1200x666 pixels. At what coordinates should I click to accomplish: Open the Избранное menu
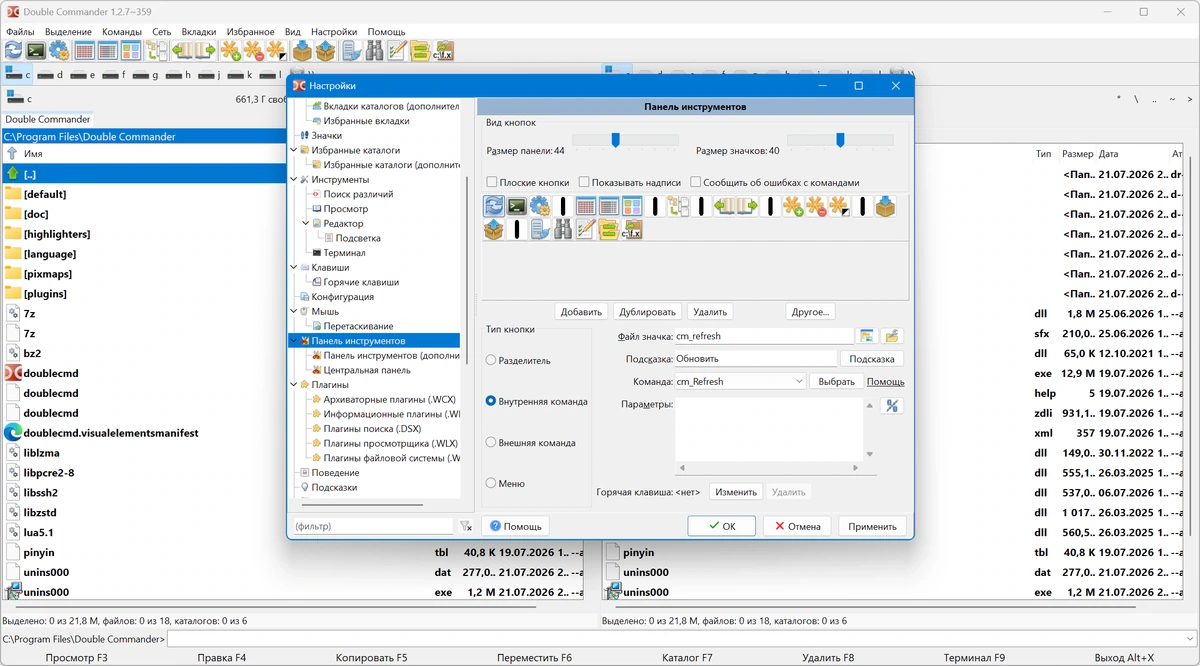click(251, 32)
